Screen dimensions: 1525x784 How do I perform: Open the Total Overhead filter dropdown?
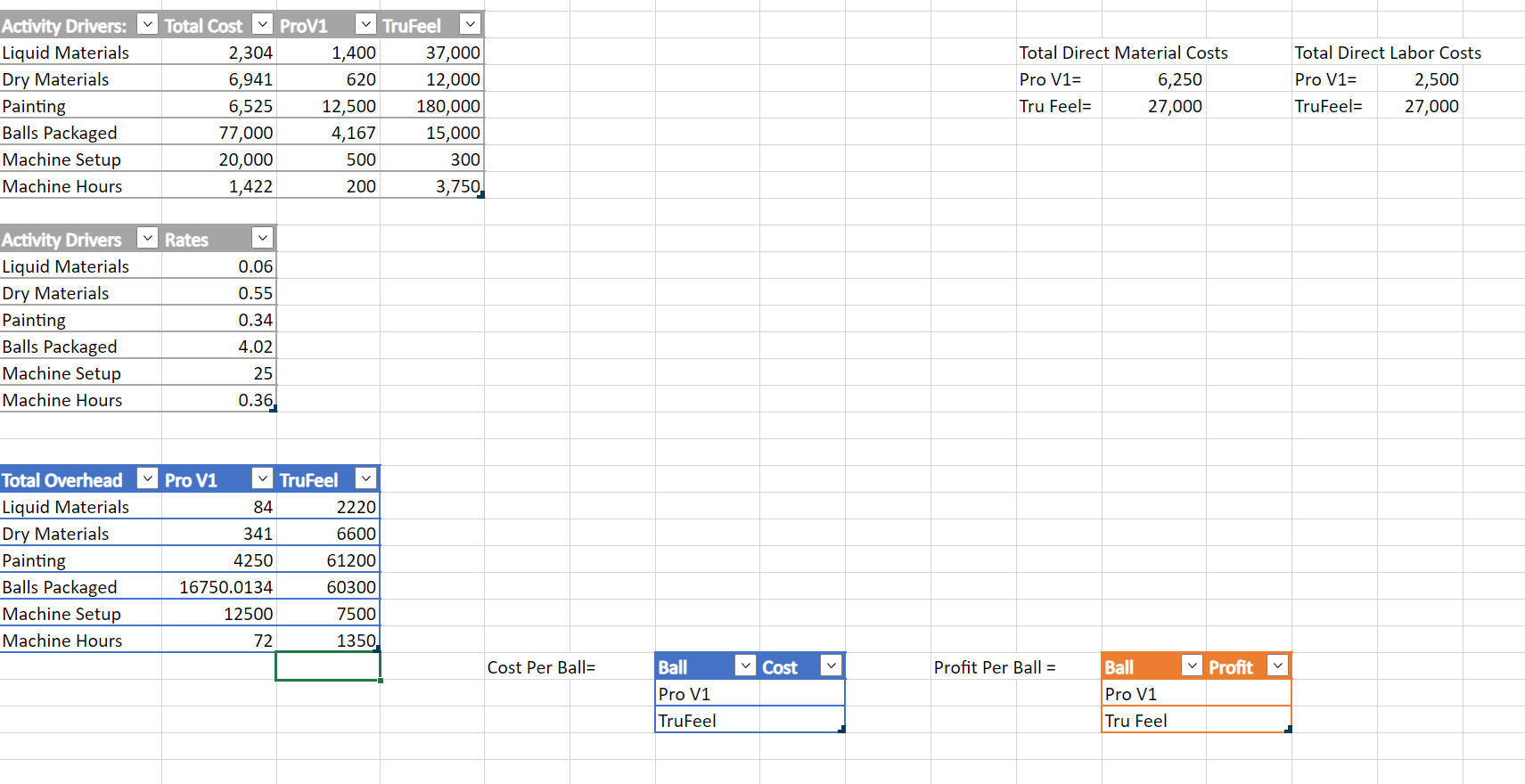pos(148,479)
